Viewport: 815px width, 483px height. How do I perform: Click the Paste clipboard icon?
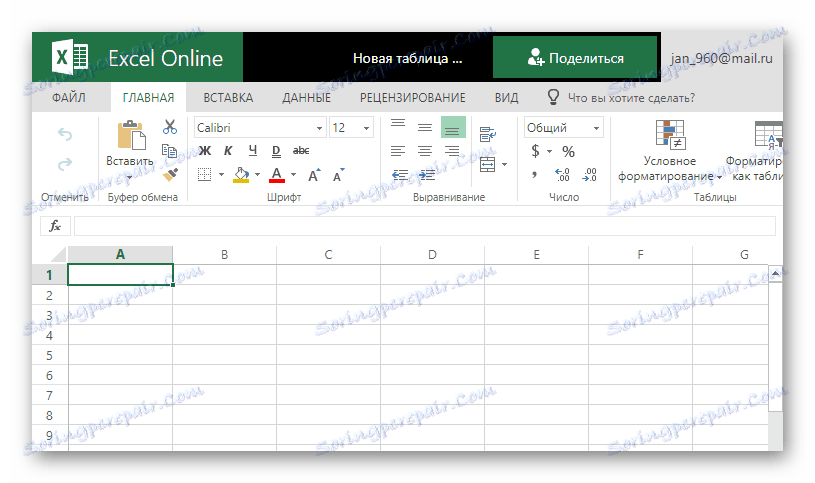[x=130, y=135]
